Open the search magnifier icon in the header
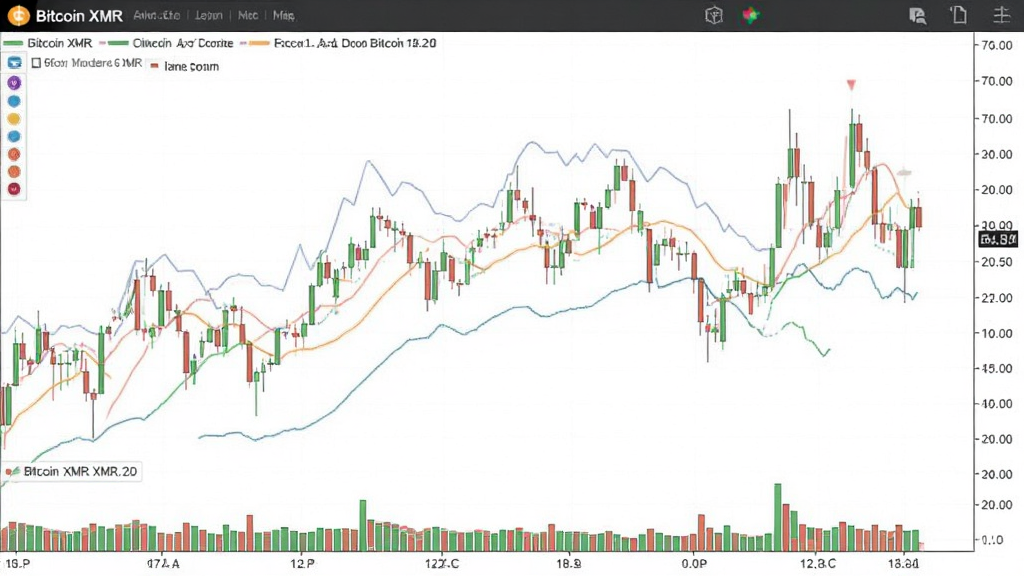The height and width of the screenshot is (576, 1024). [918, 16]
